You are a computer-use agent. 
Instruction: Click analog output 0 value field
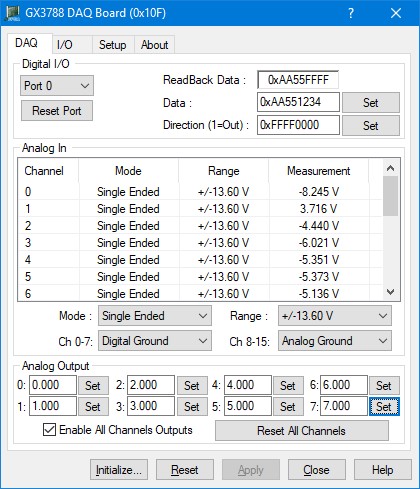53,385
